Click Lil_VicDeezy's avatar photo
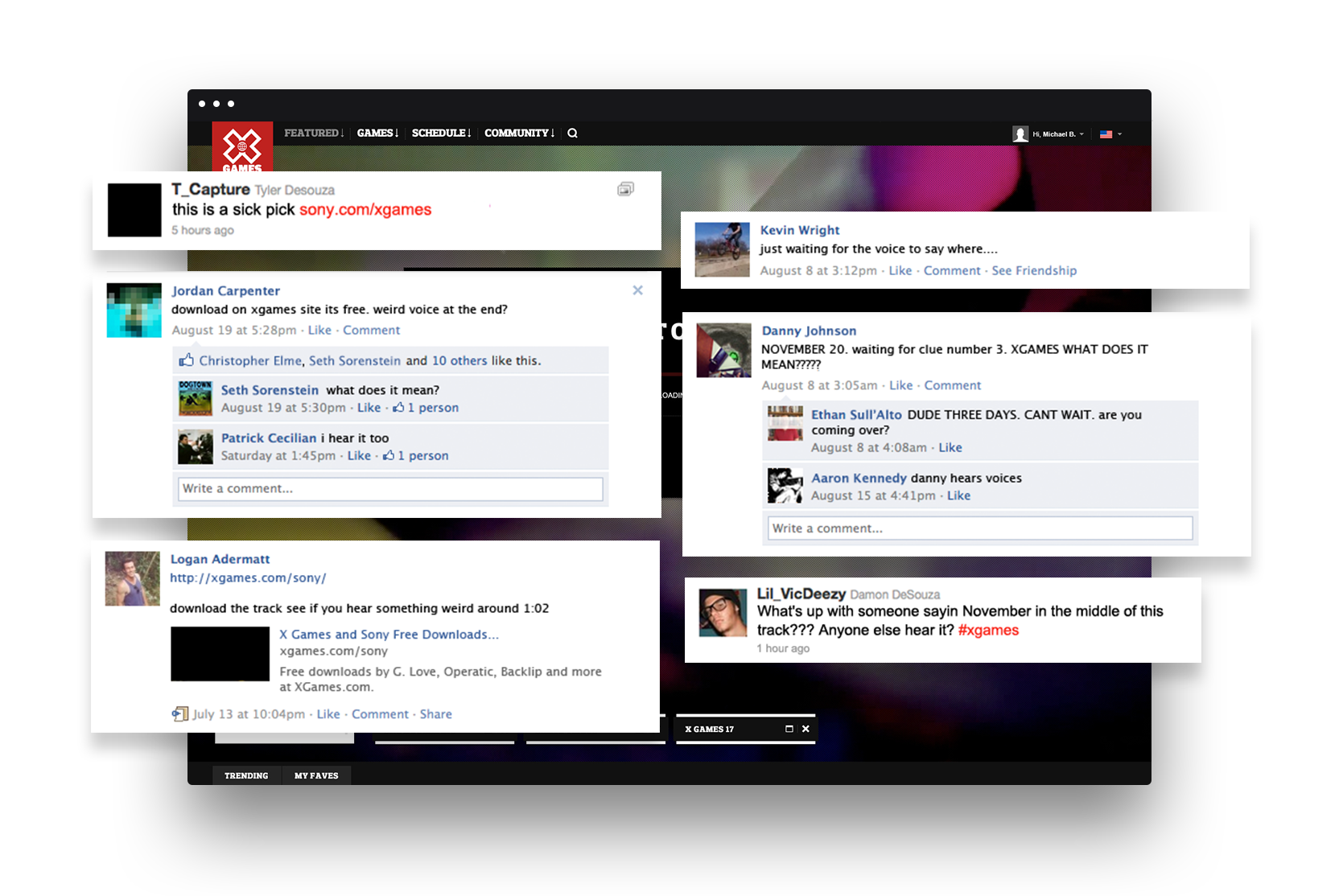 coord(723,613)
